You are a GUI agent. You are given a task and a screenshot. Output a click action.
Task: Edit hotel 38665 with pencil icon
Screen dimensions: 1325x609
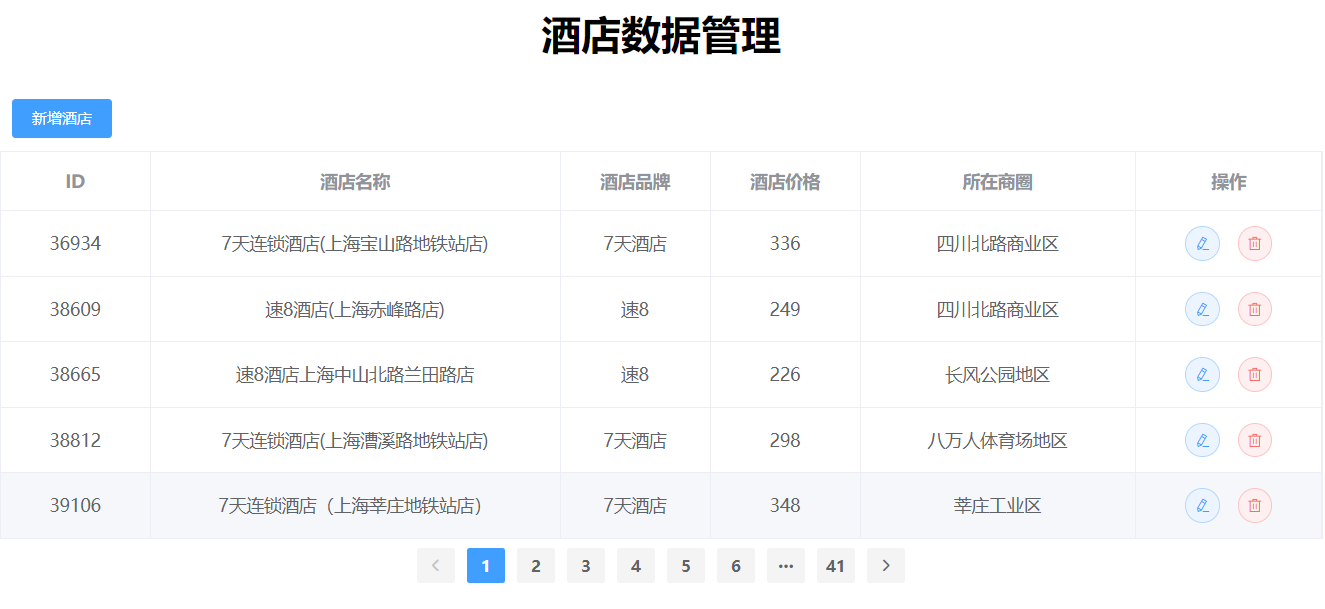1202,375
